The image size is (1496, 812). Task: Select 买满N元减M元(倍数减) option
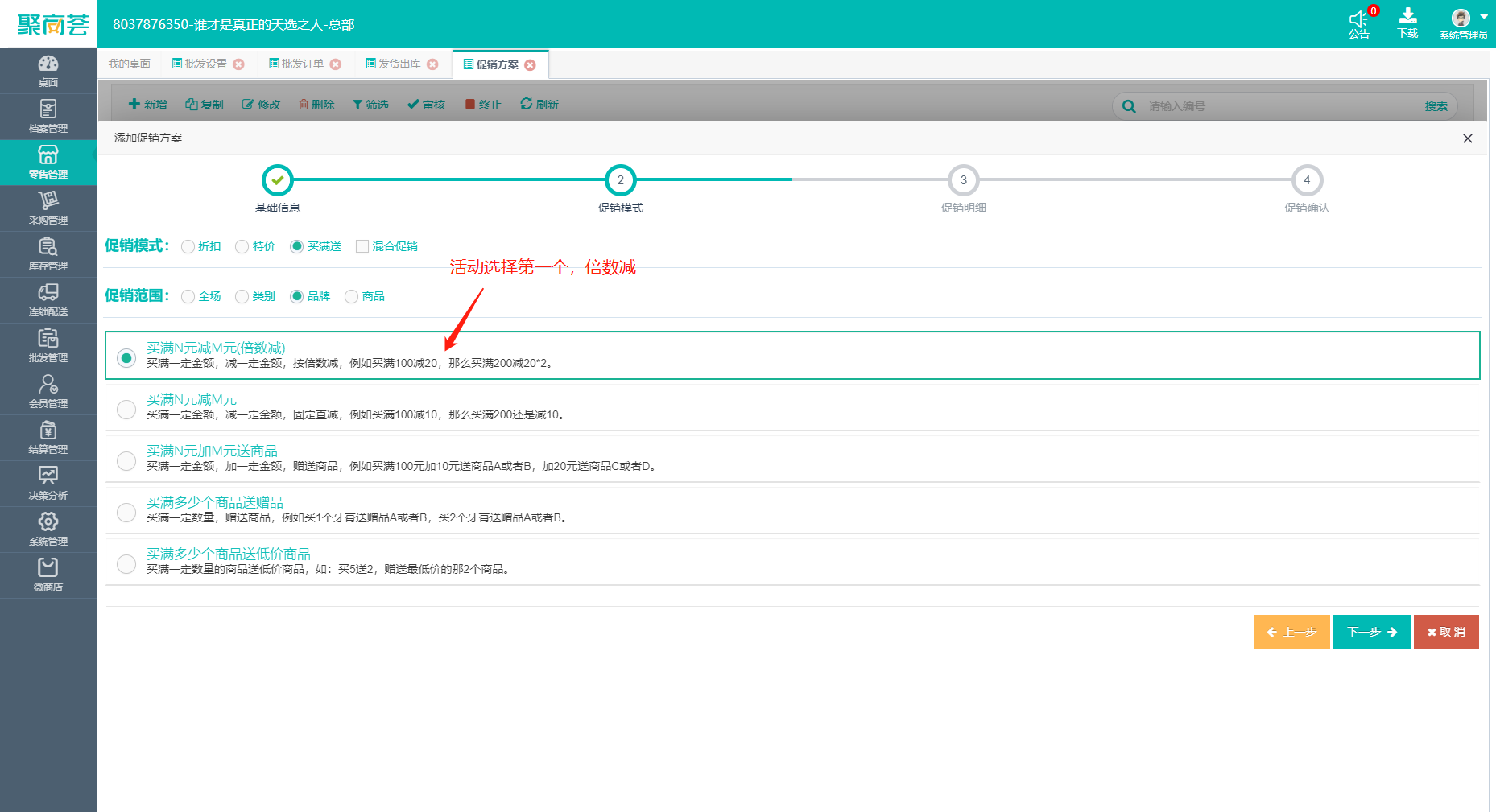coord(126,357)
